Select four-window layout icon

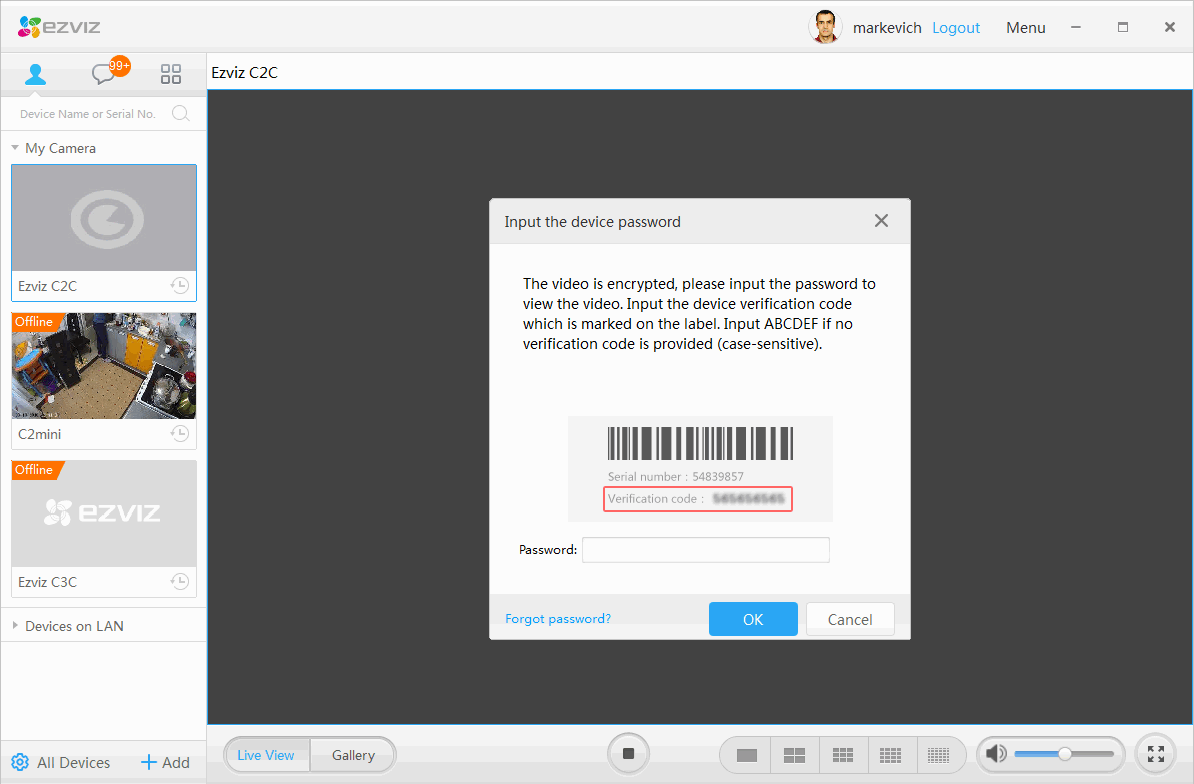click(794, 755)
